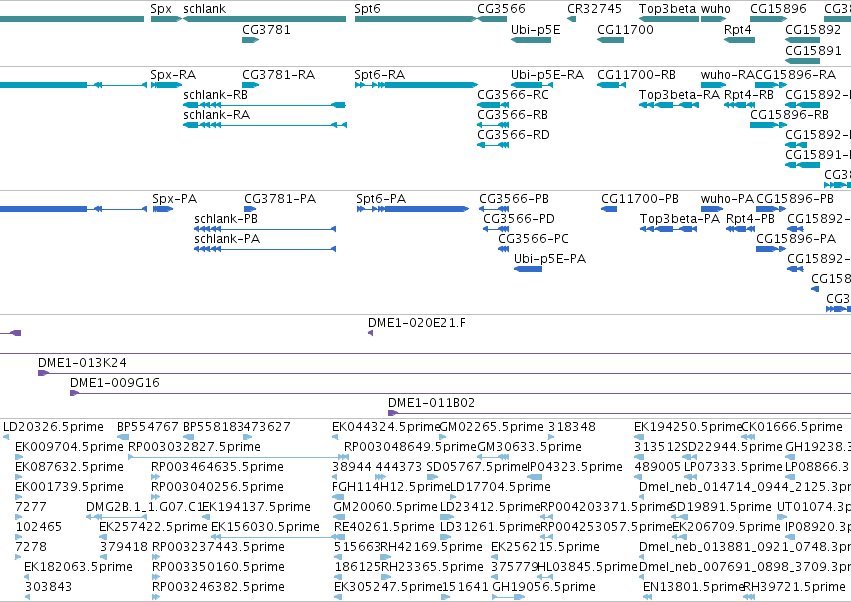Select the Spt6 gene feature
This screenshot has height=602, width=851.
coord(416,19)
